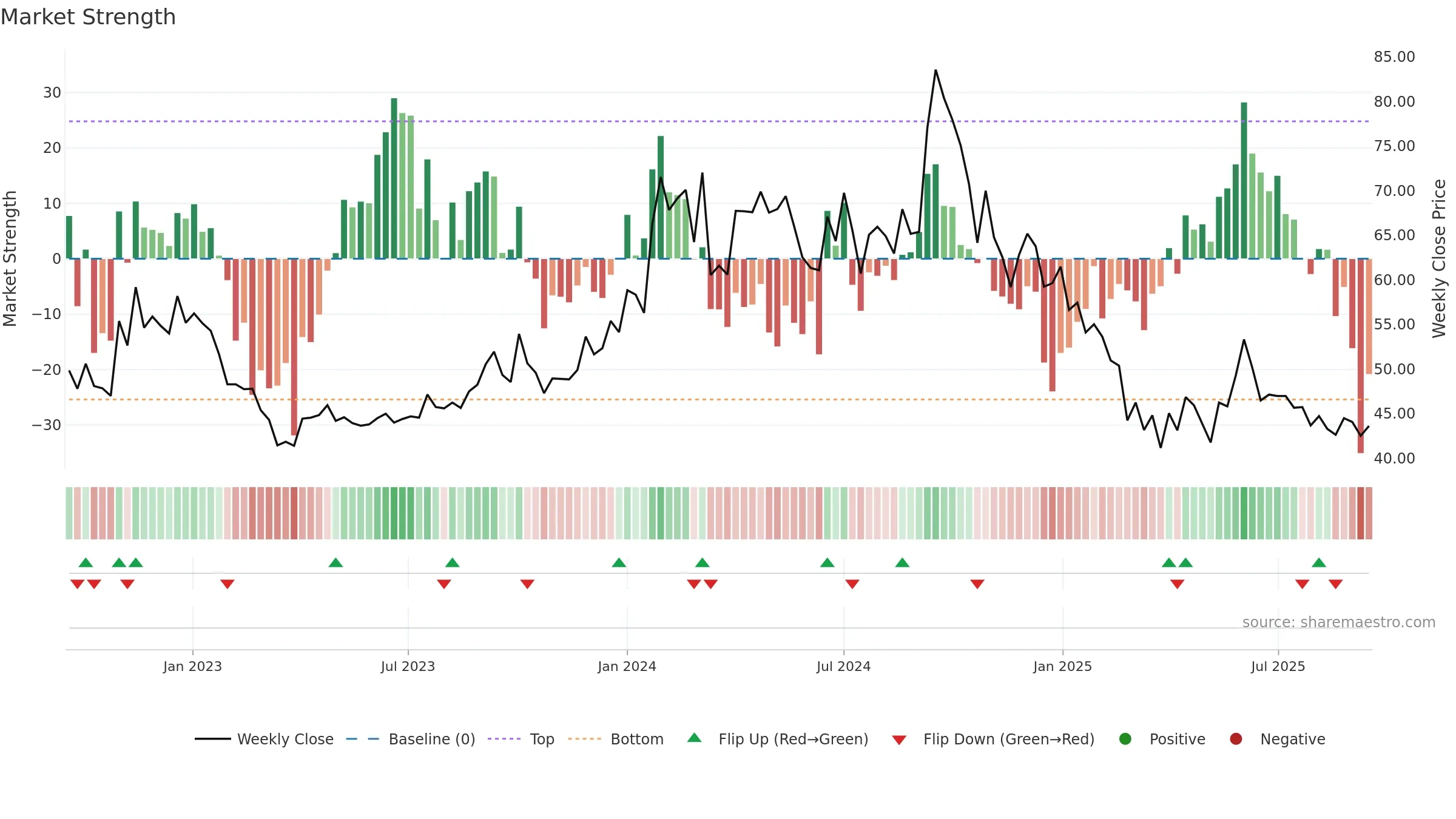Toggle the Bottom legend entry
The image size is (1456, 819).
[x=616, y=739]
